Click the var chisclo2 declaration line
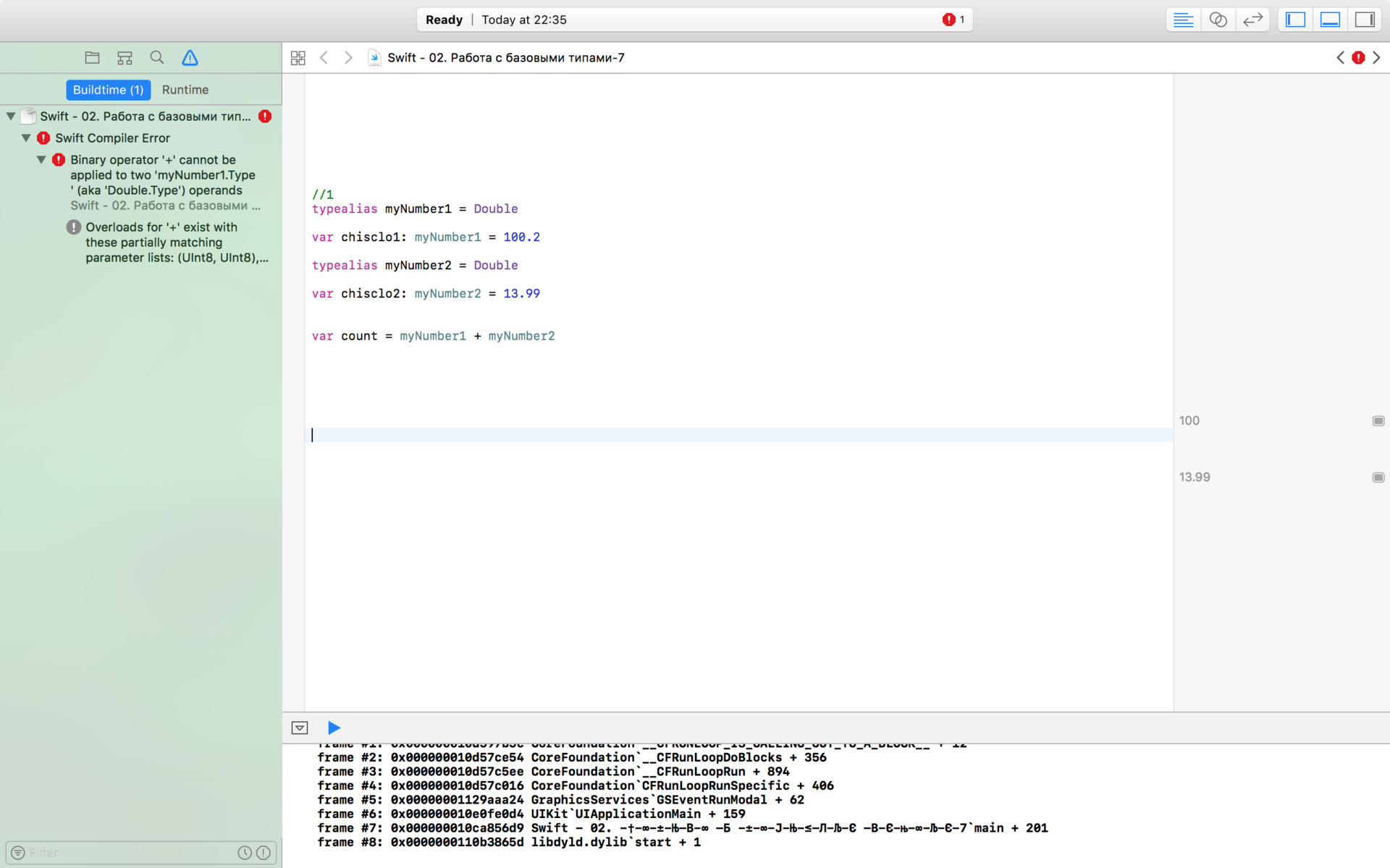Image resolution: width=1390 pixels, height=868 pixels. (426, 293)
